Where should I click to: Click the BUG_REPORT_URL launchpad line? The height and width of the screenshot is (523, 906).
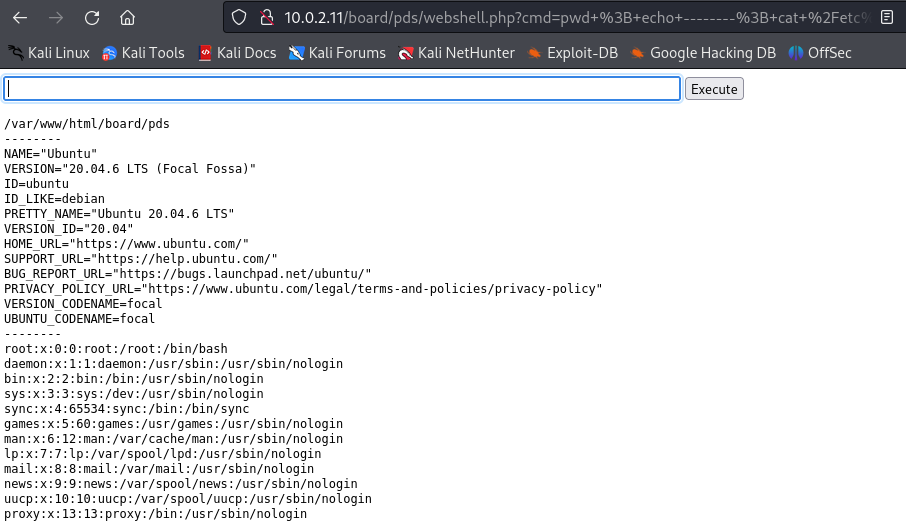coord(188,274)
